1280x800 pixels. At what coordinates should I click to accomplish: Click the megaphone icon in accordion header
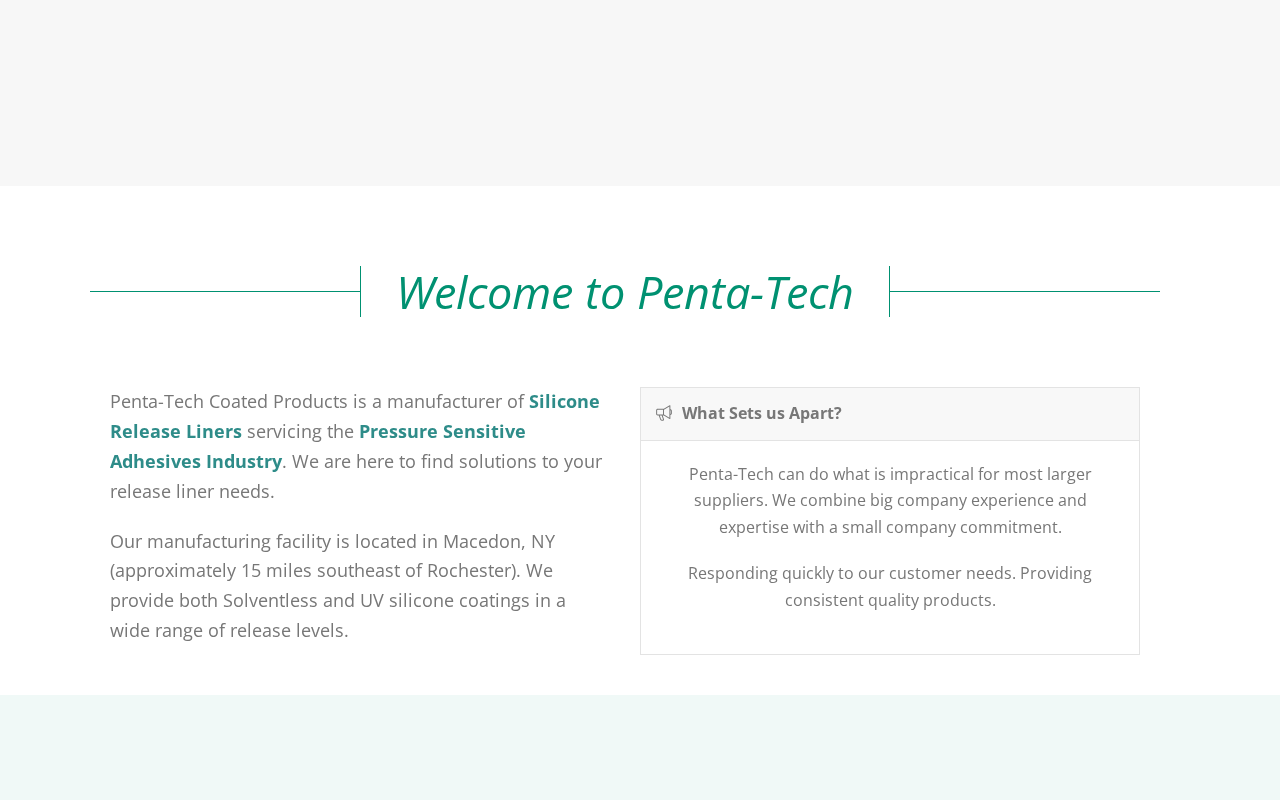pos(664,413)
